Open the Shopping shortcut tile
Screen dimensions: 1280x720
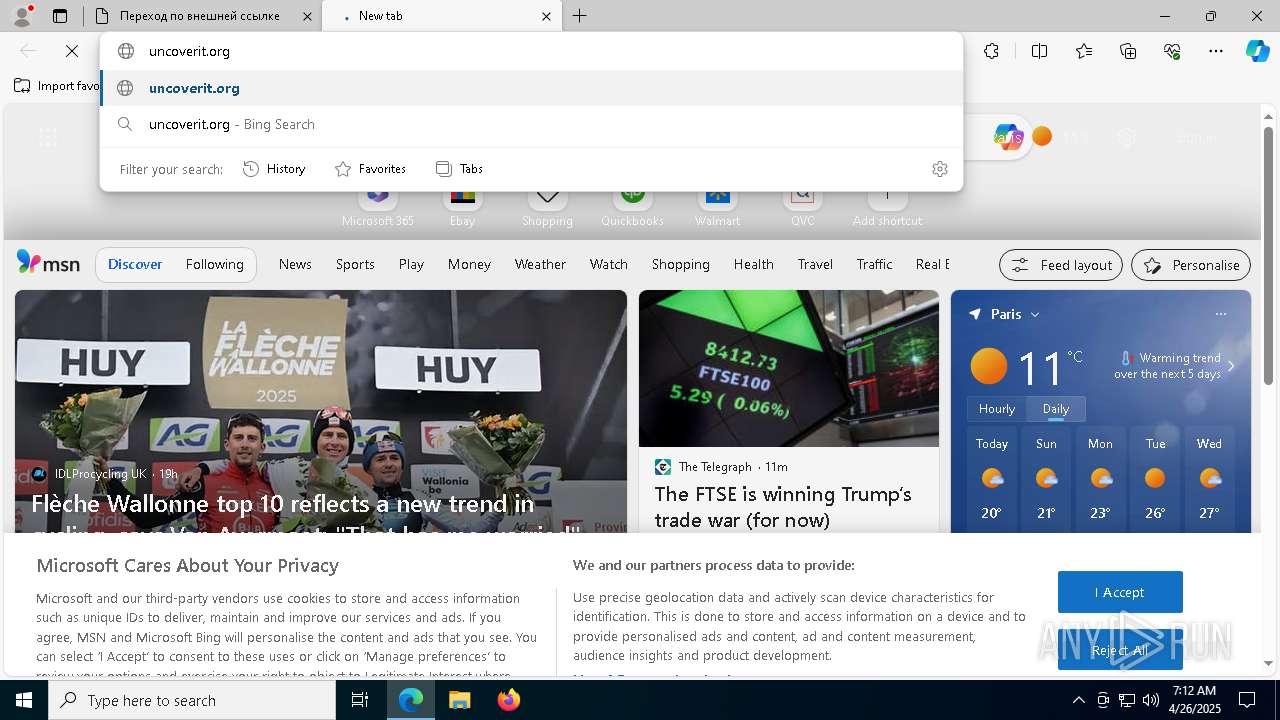tap(547, 208)
